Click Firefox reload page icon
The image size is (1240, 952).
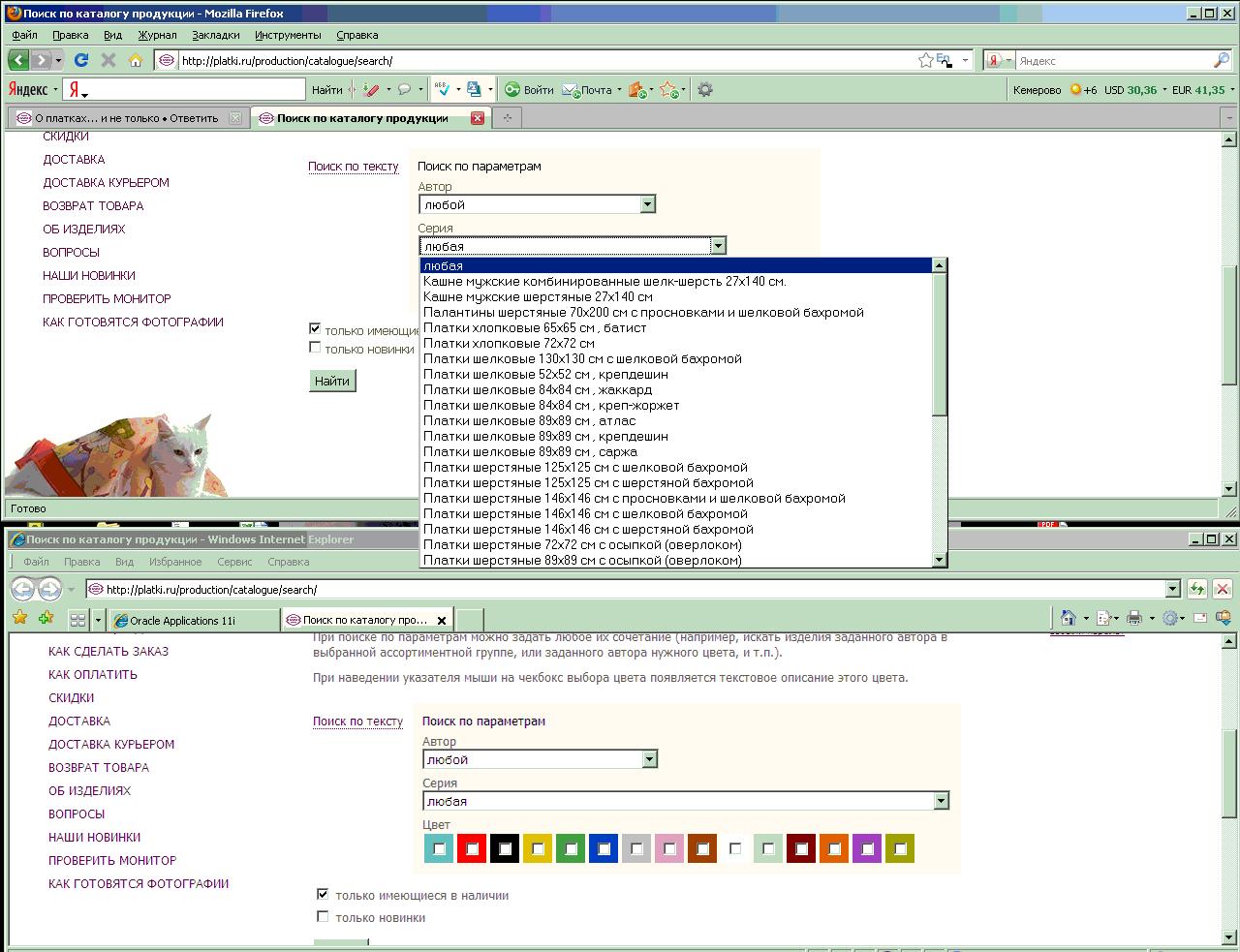coord(81,60)
